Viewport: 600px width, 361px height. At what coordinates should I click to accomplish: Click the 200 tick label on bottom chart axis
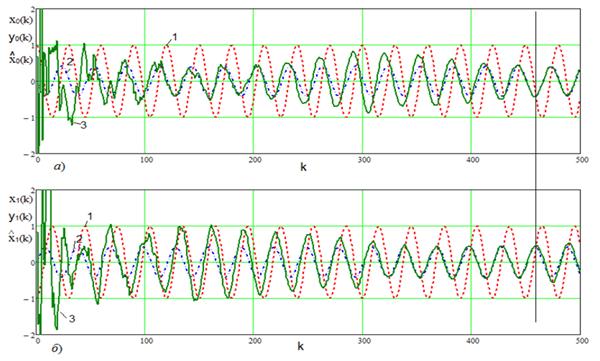(x=254, y=340)
